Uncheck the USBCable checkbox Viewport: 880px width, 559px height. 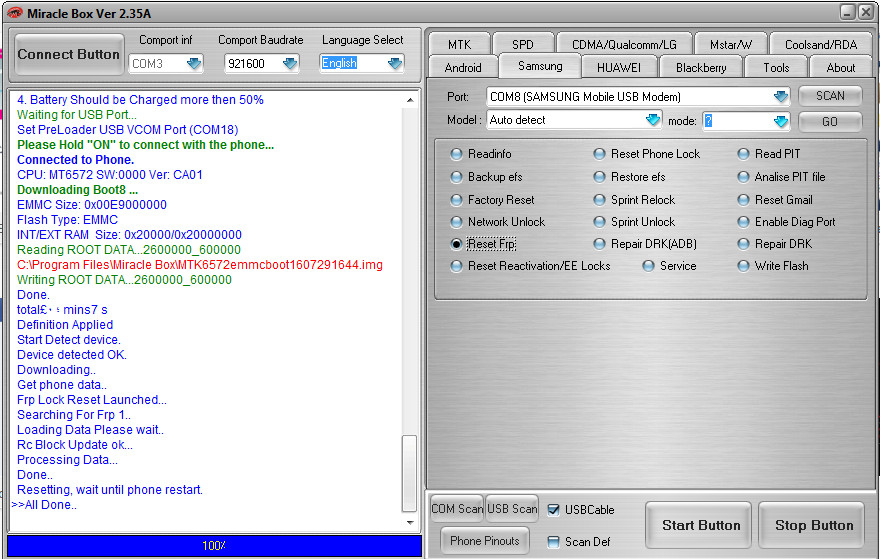[553, 510]
